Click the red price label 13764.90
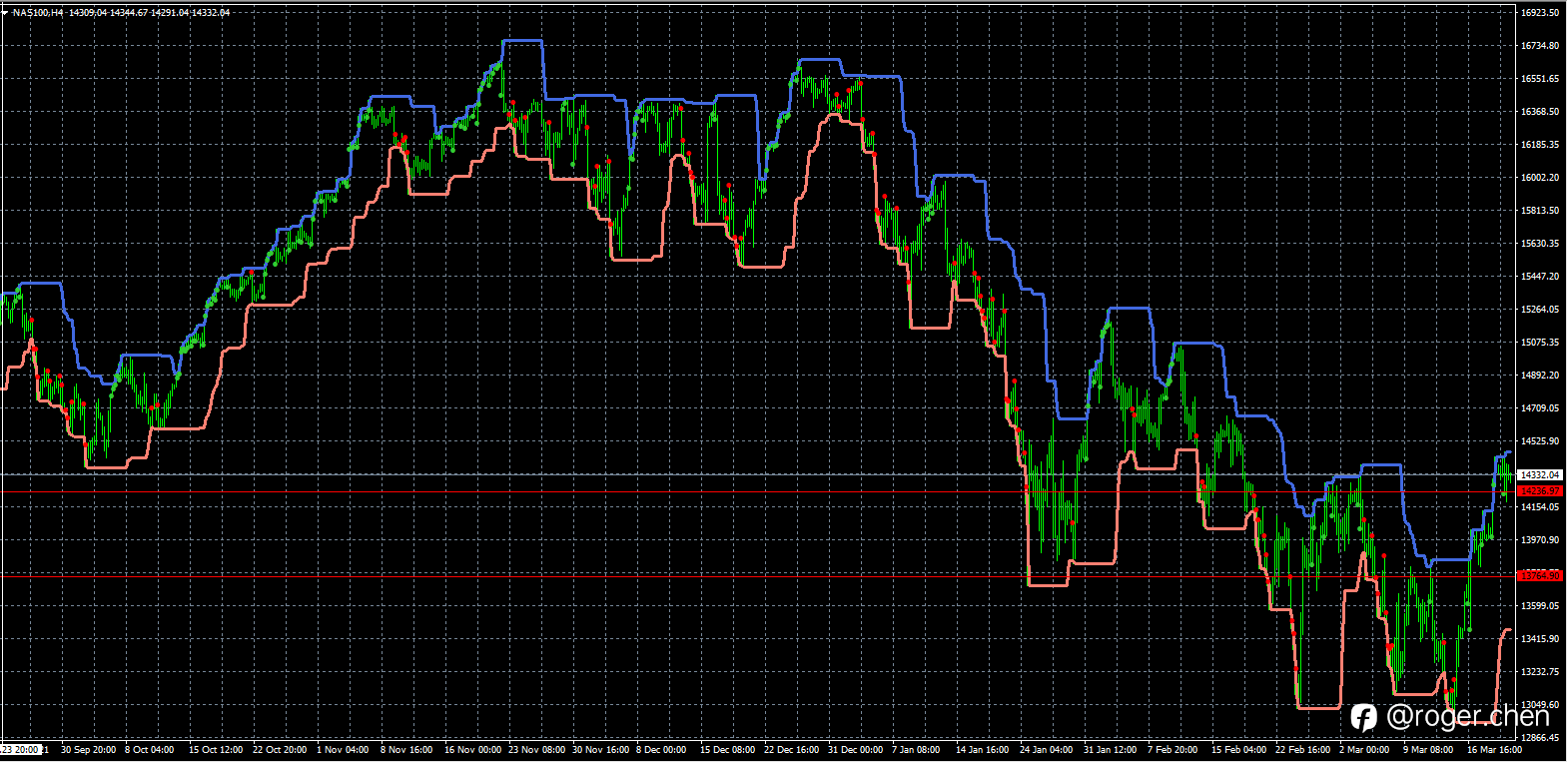1568x763 pixels. (x=1540, y=575)
